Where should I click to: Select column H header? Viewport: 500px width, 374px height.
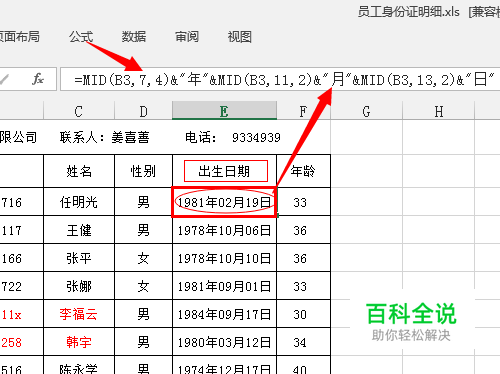point(439,111)
